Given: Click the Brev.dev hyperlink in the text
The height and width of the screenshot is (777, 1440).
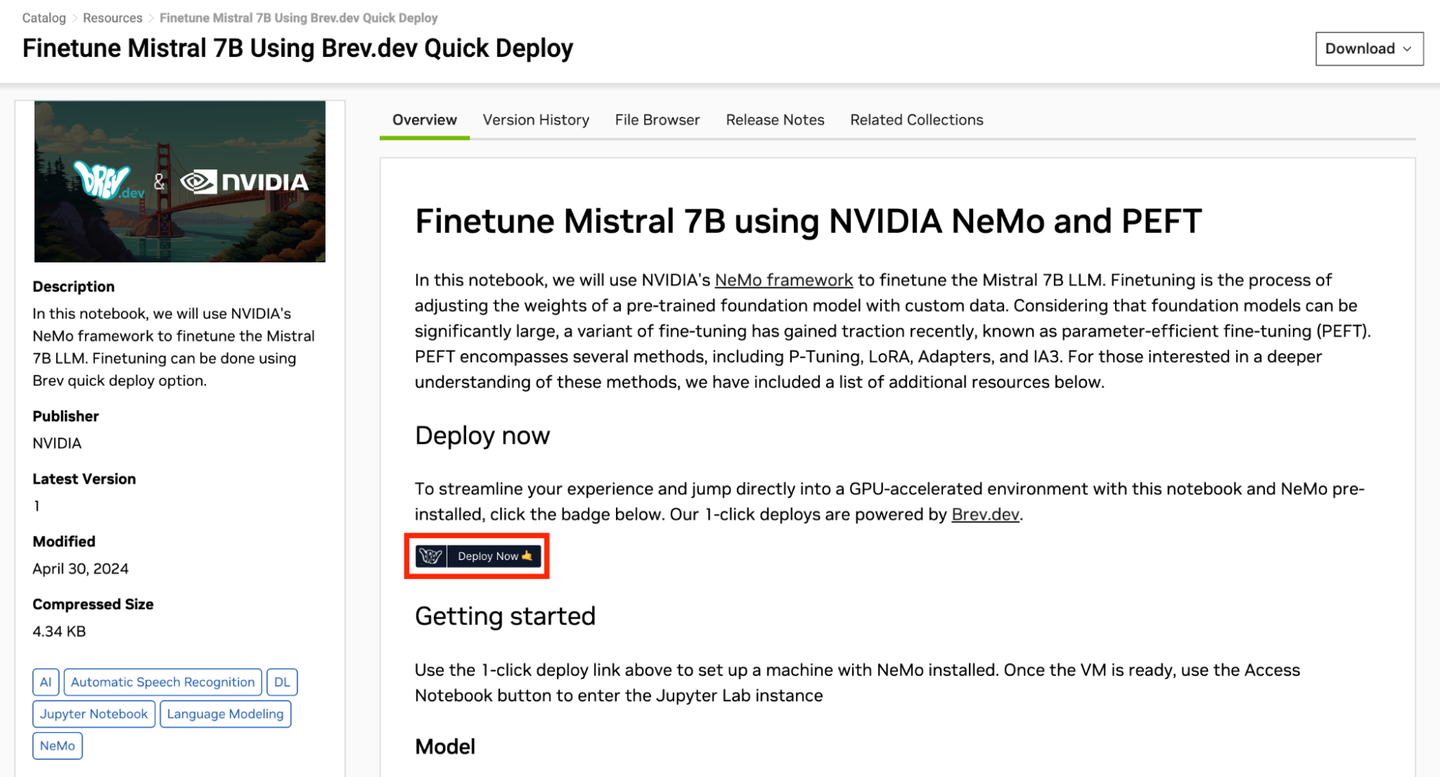Looking at the screenshot, I should tap(985, 513).
